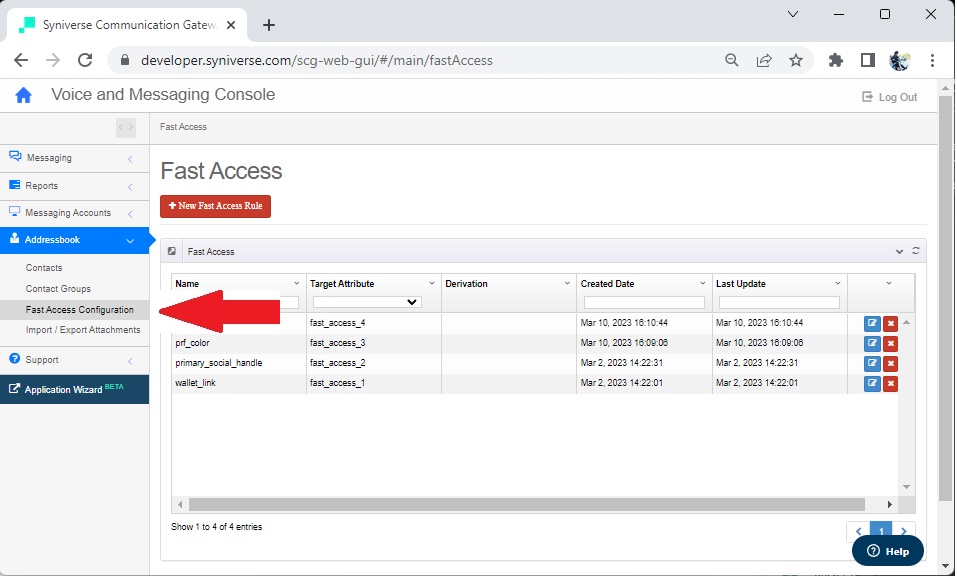This screenshot has height=577, width=957.
Task: Delete the wallet_link rule
Action: click(x=890, y=383)
